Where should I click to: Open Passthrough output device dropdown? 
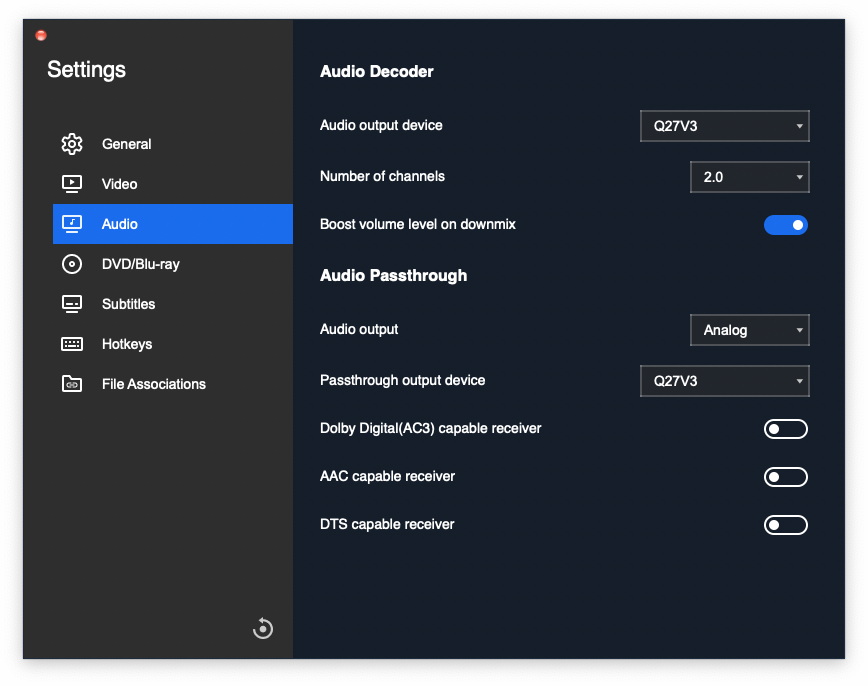click(x=725, y=381)
